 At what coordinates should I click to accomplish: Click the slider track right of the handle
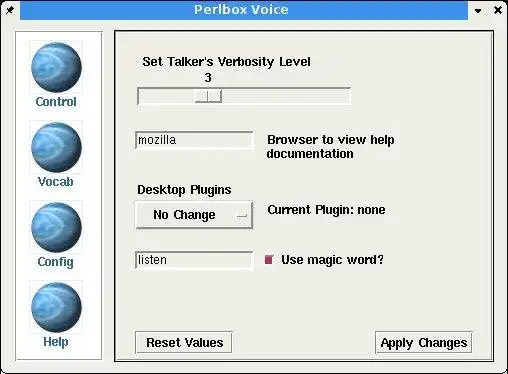pyautogui.click(x=286, y=96)
